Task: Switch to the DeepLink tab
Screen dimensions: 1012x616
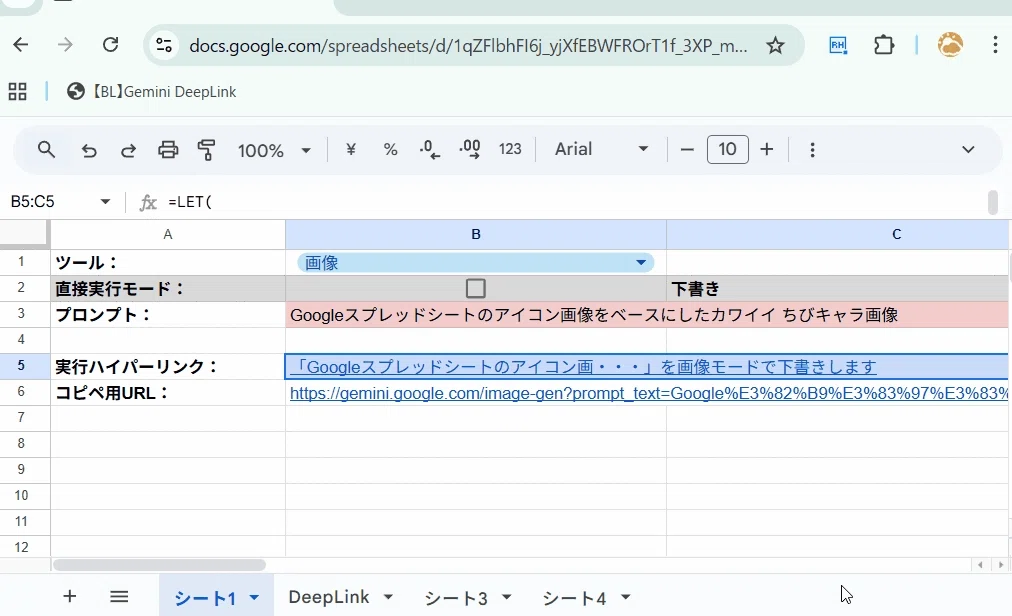Action: pyautogui.click(x=329, y=597)
